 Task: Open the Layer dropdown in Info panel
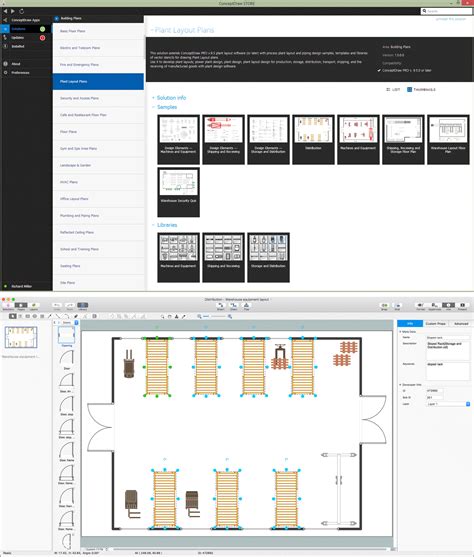coord(448,404)
